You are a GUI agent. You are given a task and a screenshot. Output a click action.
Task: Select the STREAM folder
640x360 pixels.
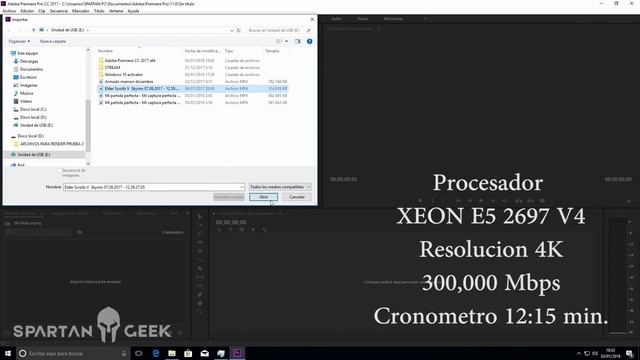click(x=112, y=67)
